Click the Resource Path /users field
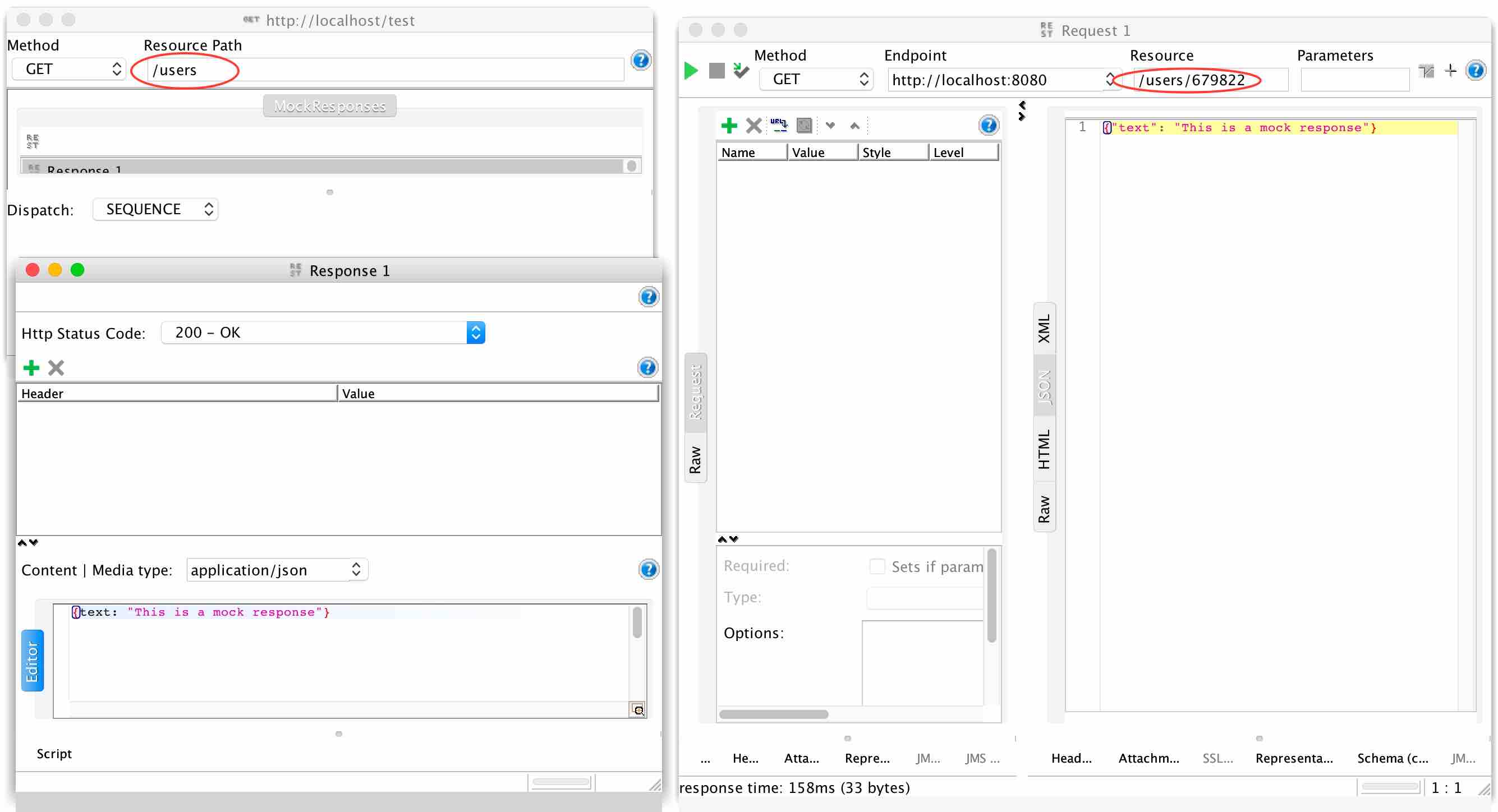Screen dimensions: 1498x812 coord(385,70)
